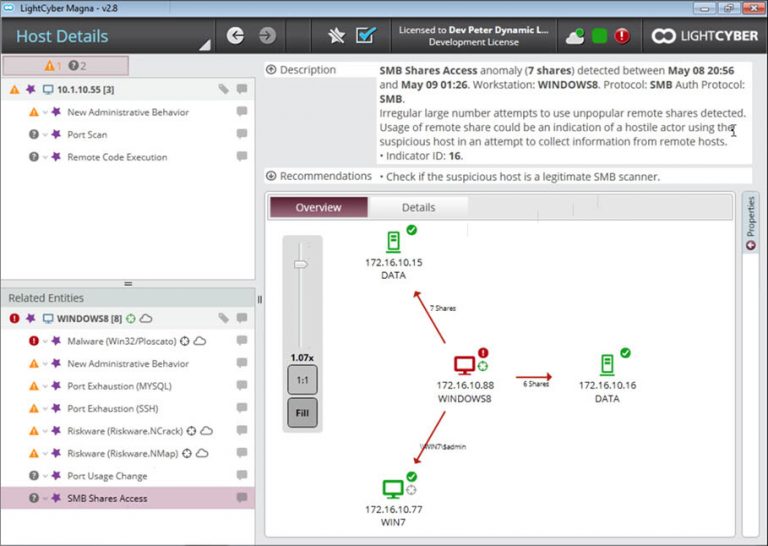768x546 pixels.
Task: Expand dropdown arrow beside Remote Code Execution
Action: coord(45,157)
